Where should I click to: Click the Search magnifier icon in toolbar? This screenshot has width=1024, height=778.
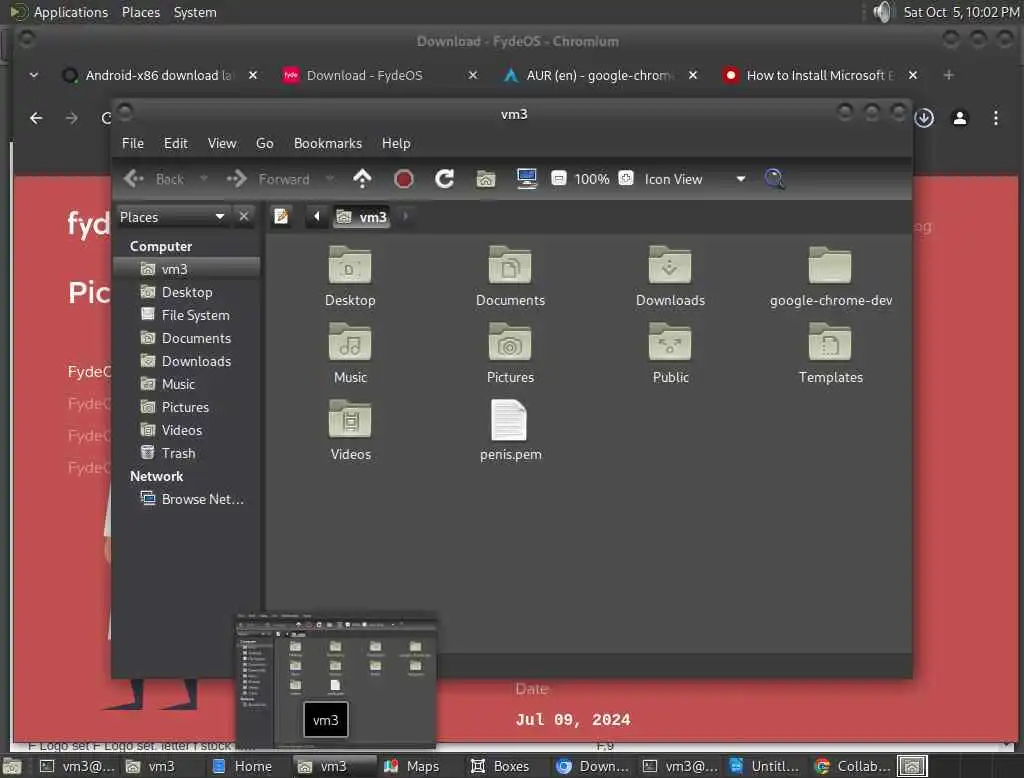pos(775,178)
